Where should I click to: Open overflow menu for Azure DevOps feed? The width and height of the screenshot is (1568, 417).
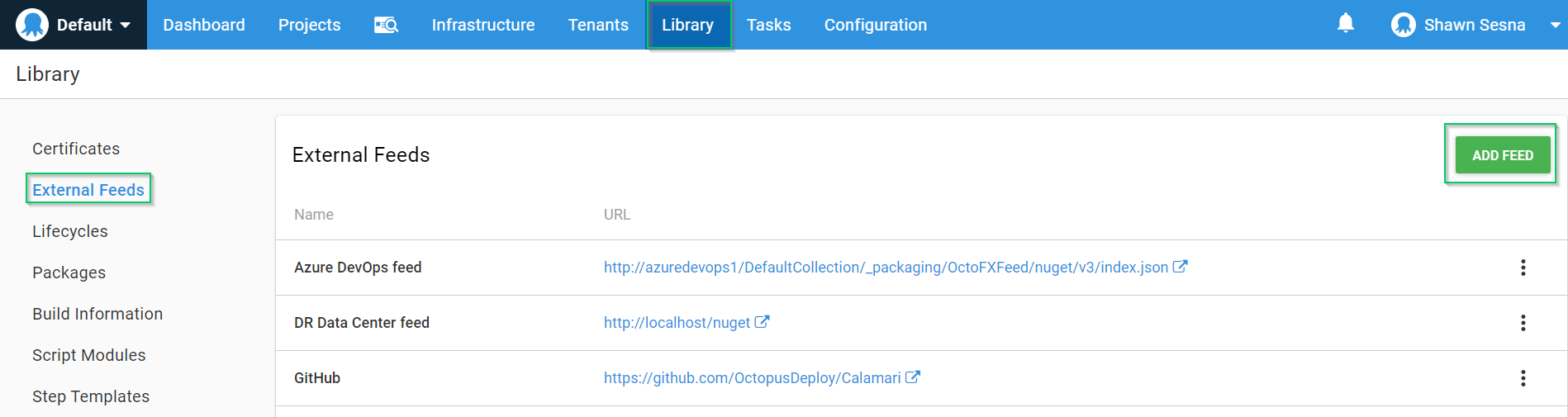tap(1523, 268)
